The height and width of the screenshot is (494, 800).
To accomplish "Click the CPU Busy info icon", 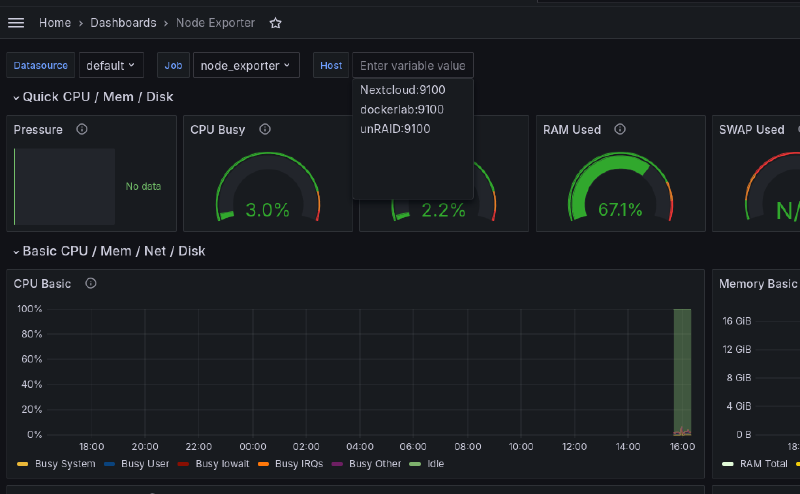I will [x=266, y=129].
